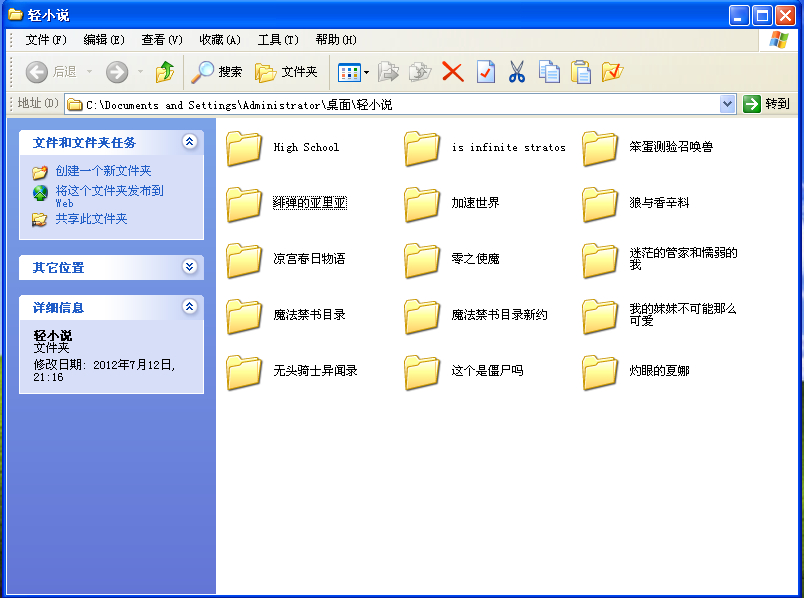Select the is infinite stratos folder icon

tap(422, 148)
